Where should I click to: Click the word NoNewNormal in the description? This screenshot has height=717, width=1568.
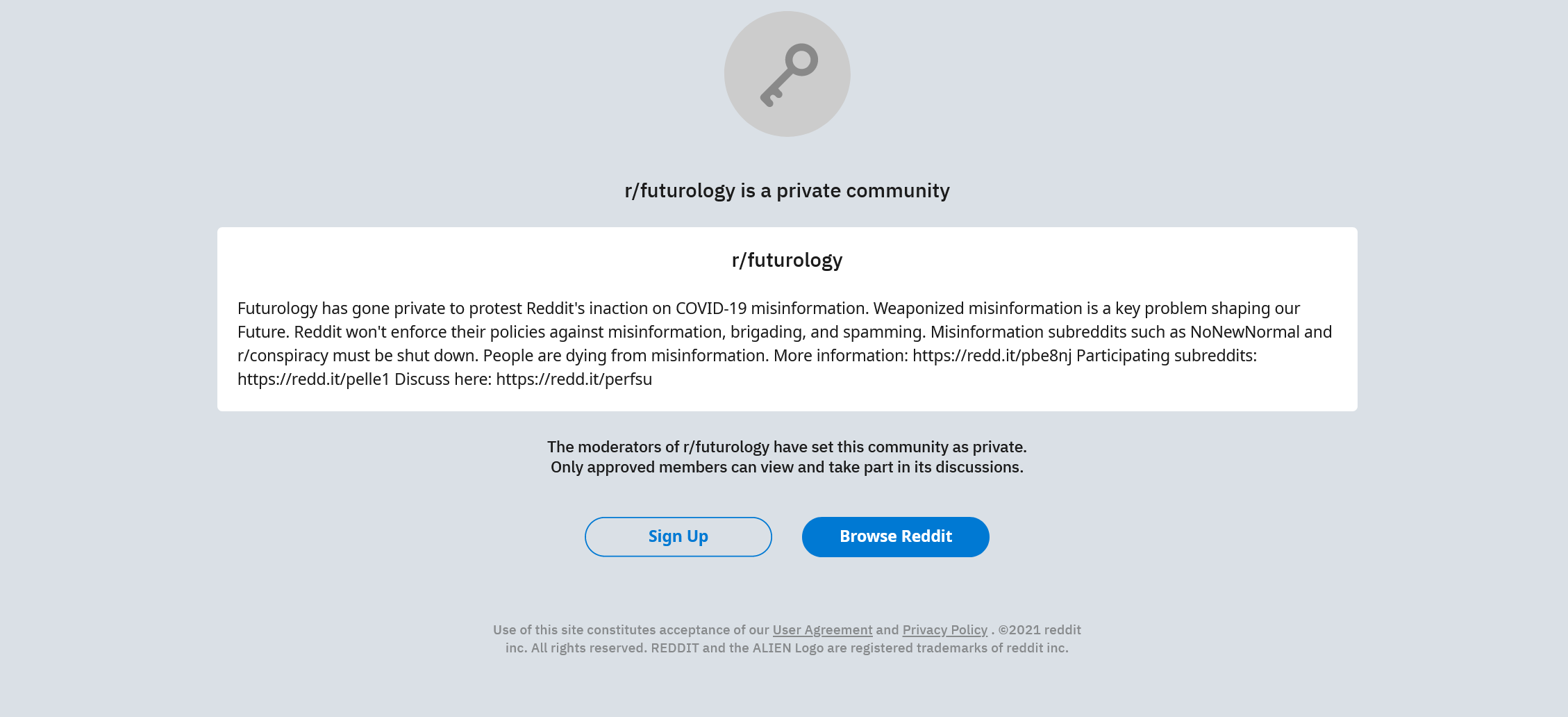[1244, 331]
